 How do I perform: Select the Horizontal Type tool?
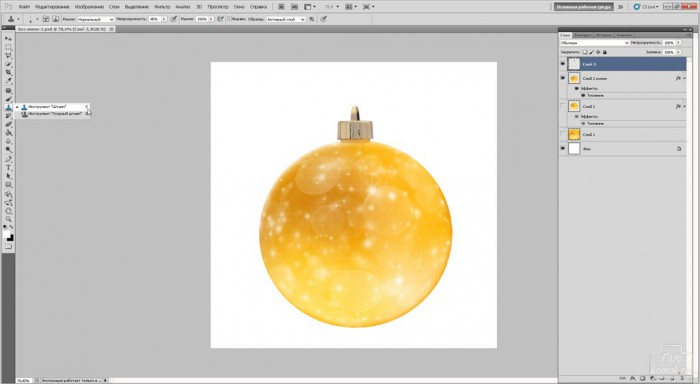8,168
